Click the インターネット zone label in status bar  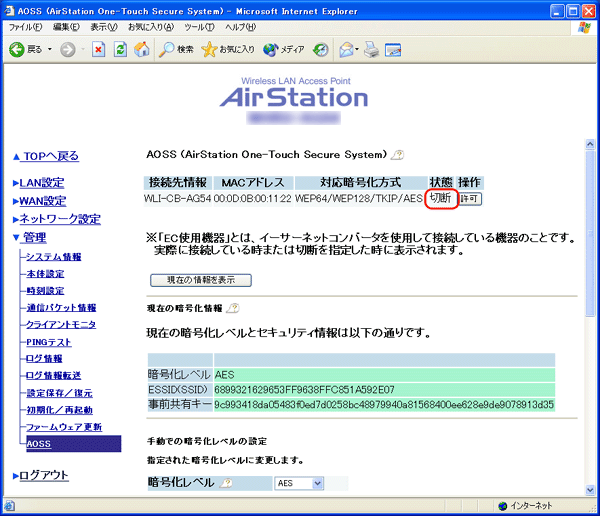(x=531, y=506)
